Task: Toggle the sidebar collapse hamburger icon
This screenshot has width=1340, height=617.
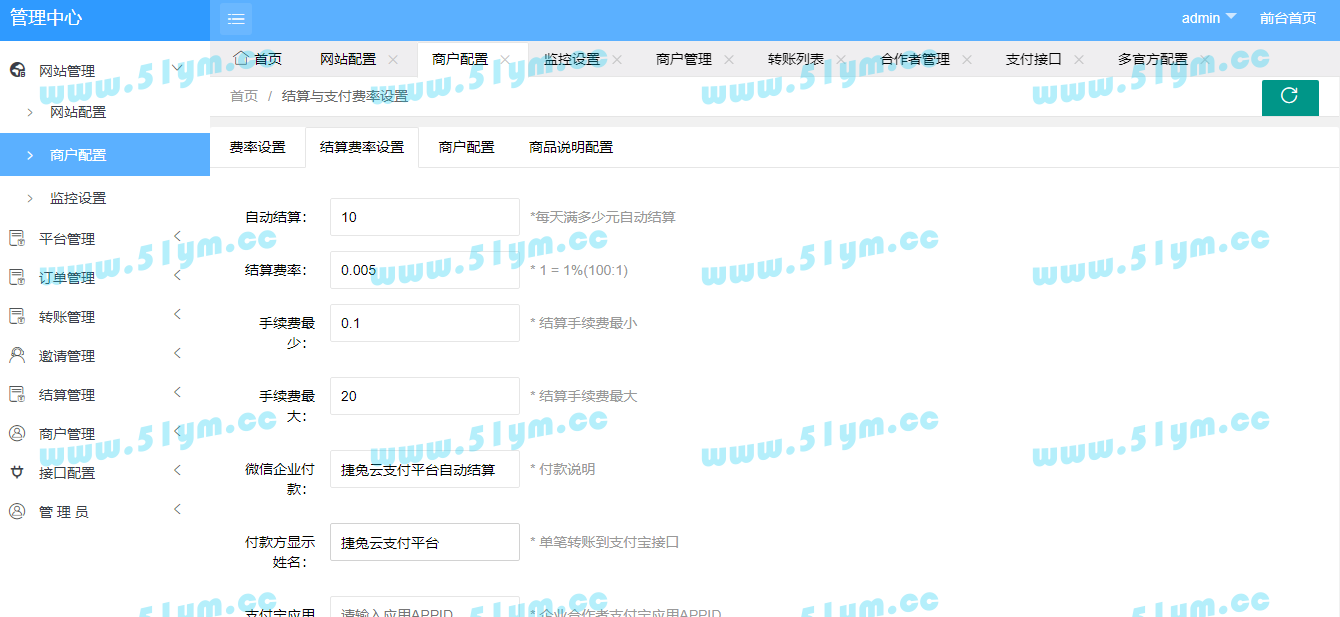Action: (236, 18)
